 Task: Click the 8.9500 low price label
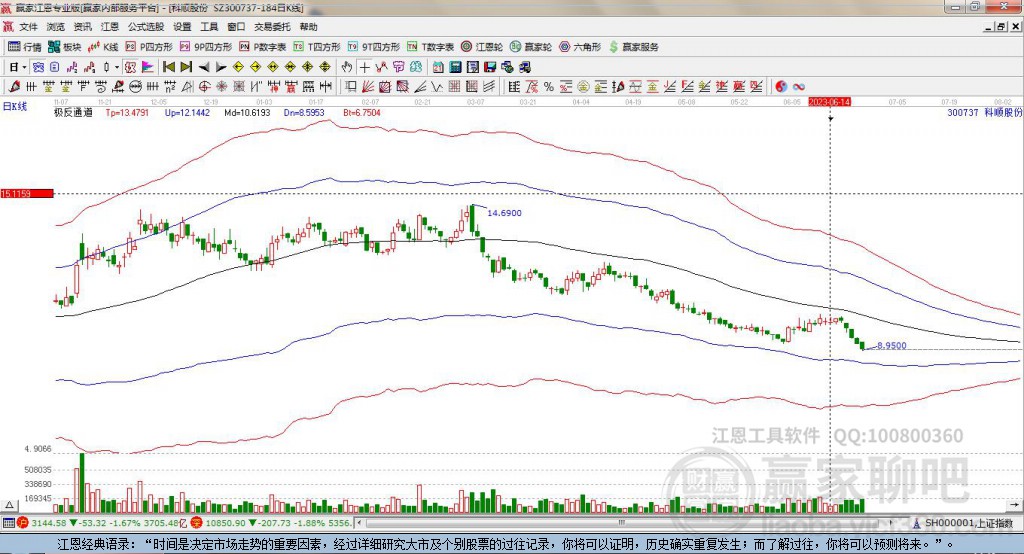click(892, 346)
